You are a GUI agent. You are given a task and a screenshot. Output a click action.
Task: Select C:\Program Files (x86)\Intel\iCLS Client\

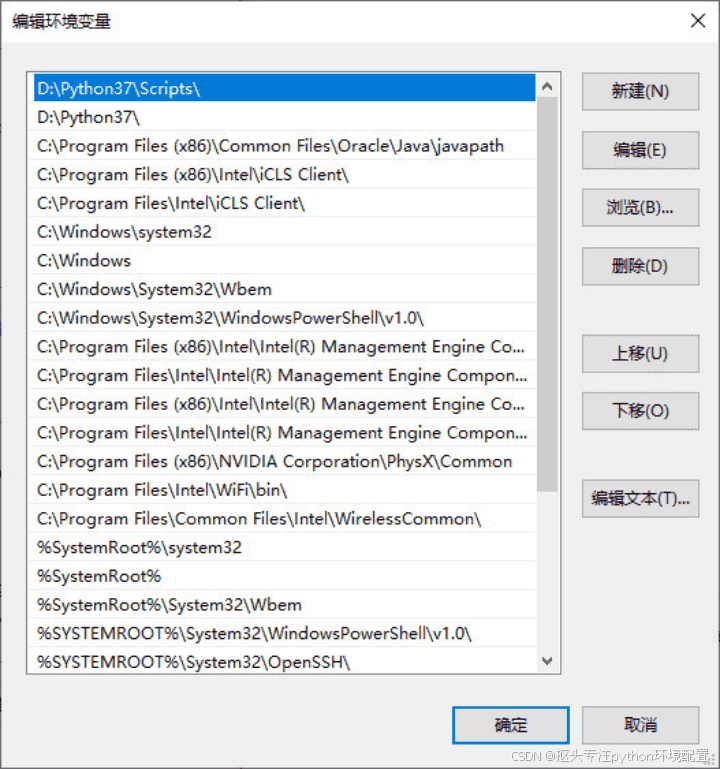pos(284,175)
